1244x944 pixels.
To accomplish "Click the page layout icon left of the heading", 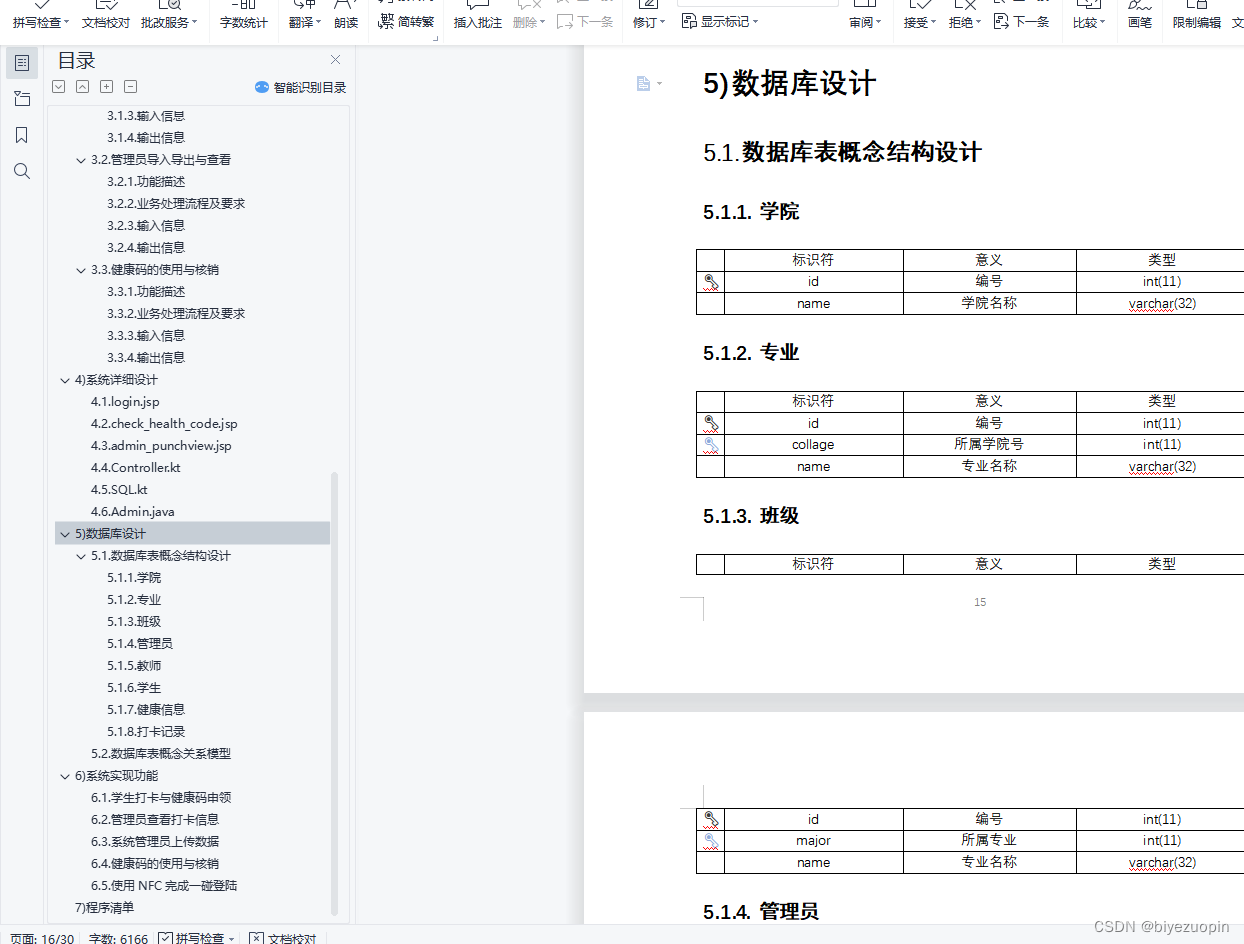I will 644,83.
